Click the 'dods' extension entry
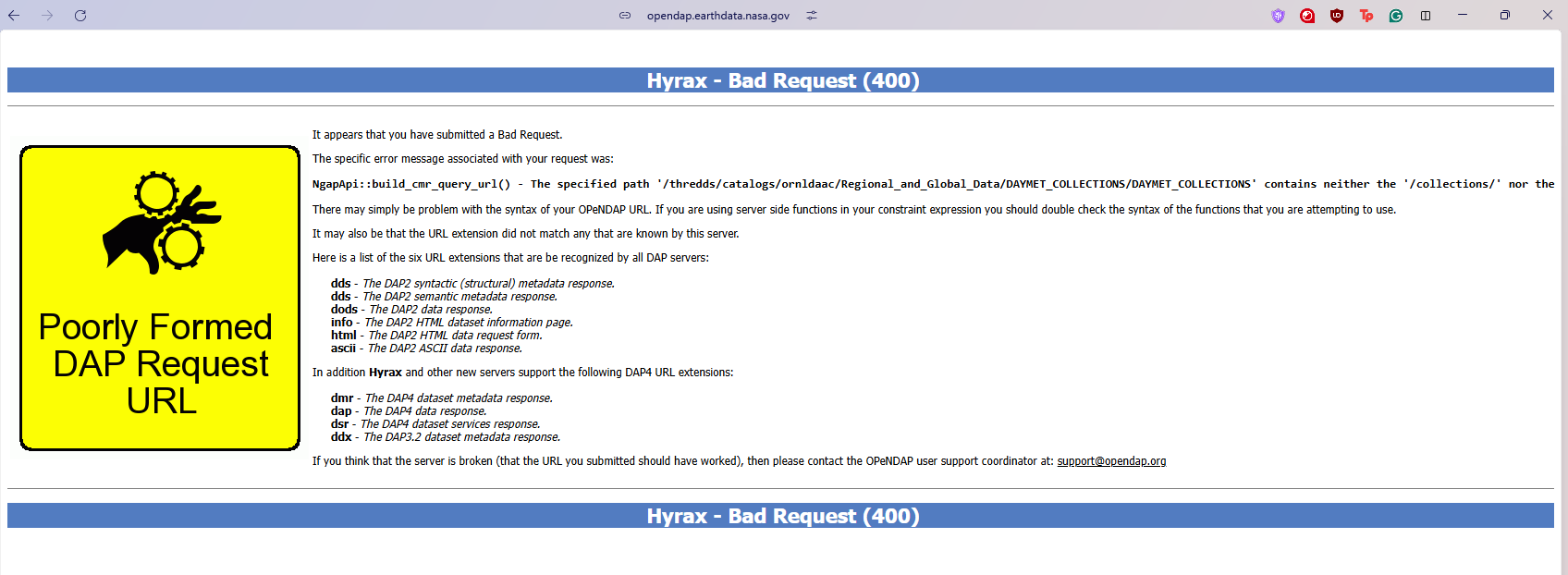Viewport: 1568px width, 575px height. pyautogui.click(x=411, y=310)
